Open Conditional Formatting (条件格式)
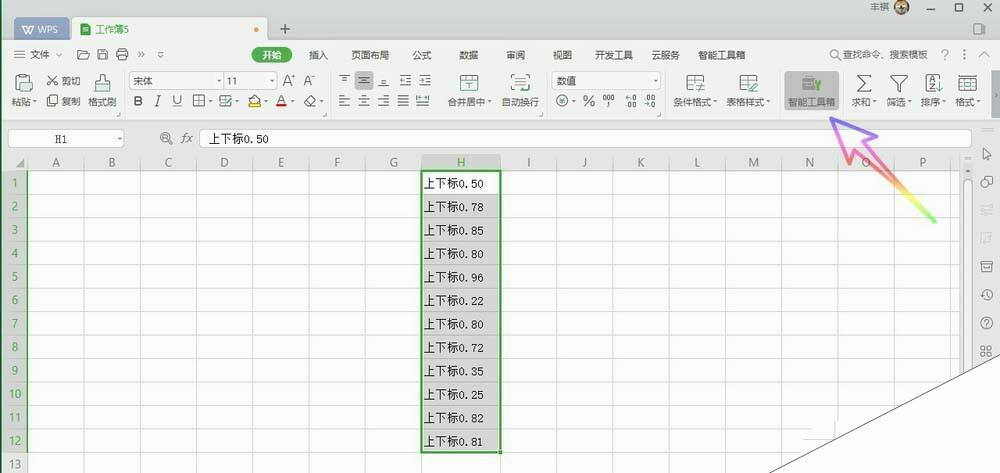This screenshot has width=1000, height=473. coord(695,90)
